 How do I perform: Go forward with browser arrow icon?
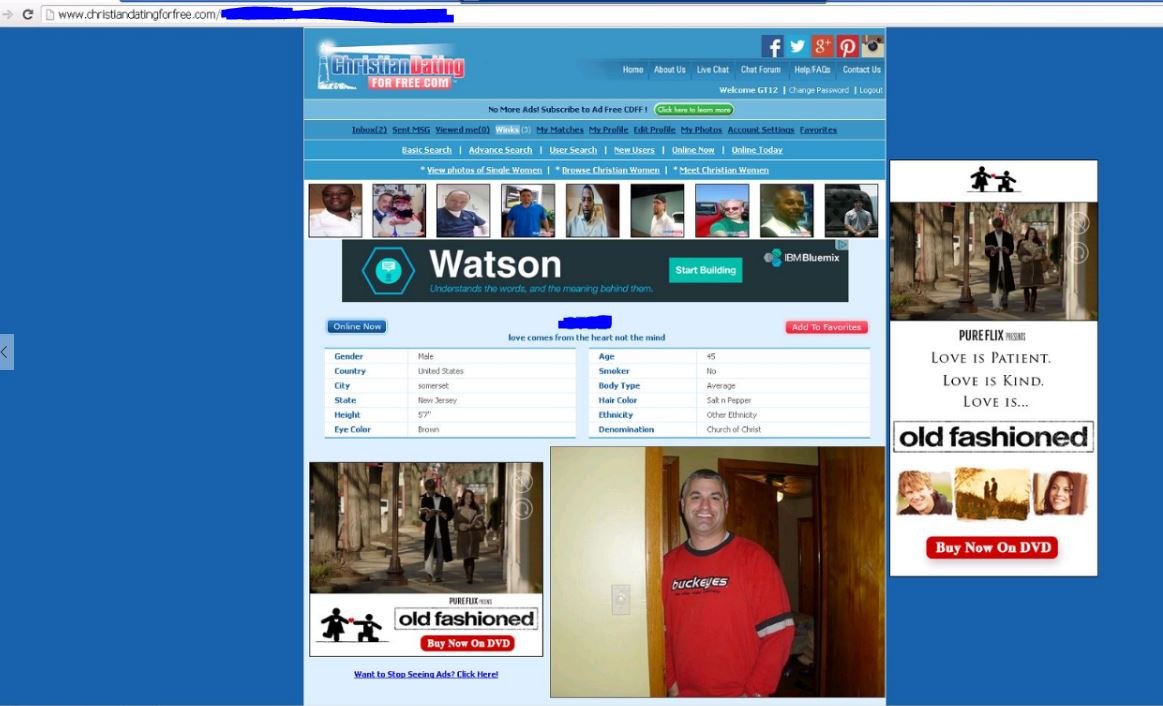(x=7, y=14)
